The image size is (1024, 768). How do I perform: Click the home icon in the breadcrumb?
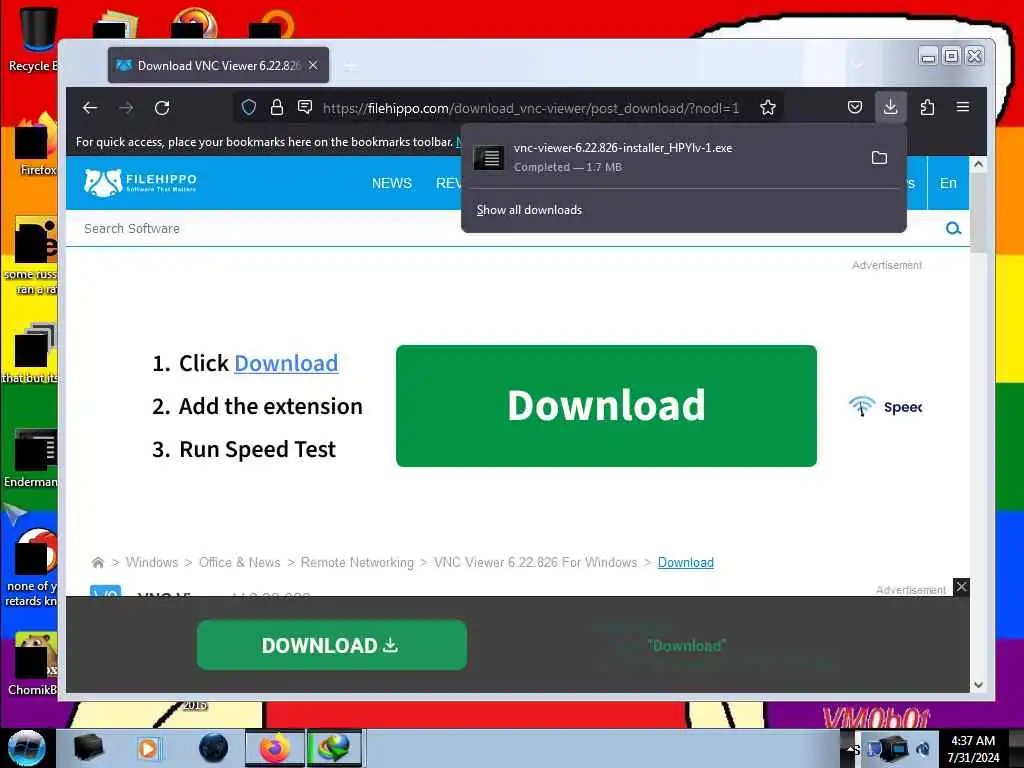tap(98, 562)
